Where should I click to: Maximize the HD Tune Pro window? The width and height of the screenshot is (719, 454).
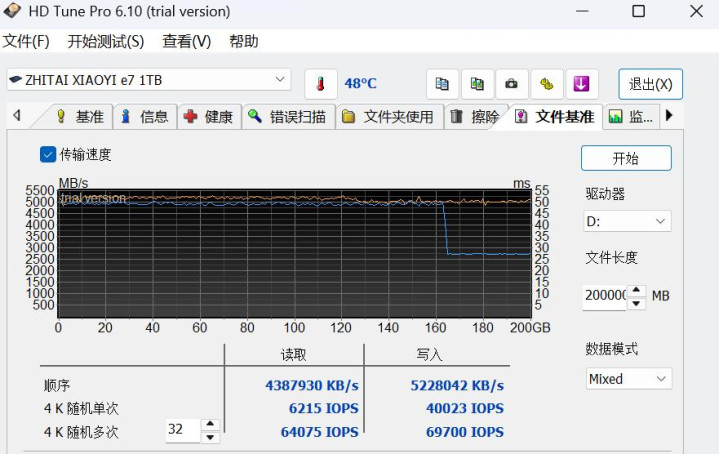[638, 11]
